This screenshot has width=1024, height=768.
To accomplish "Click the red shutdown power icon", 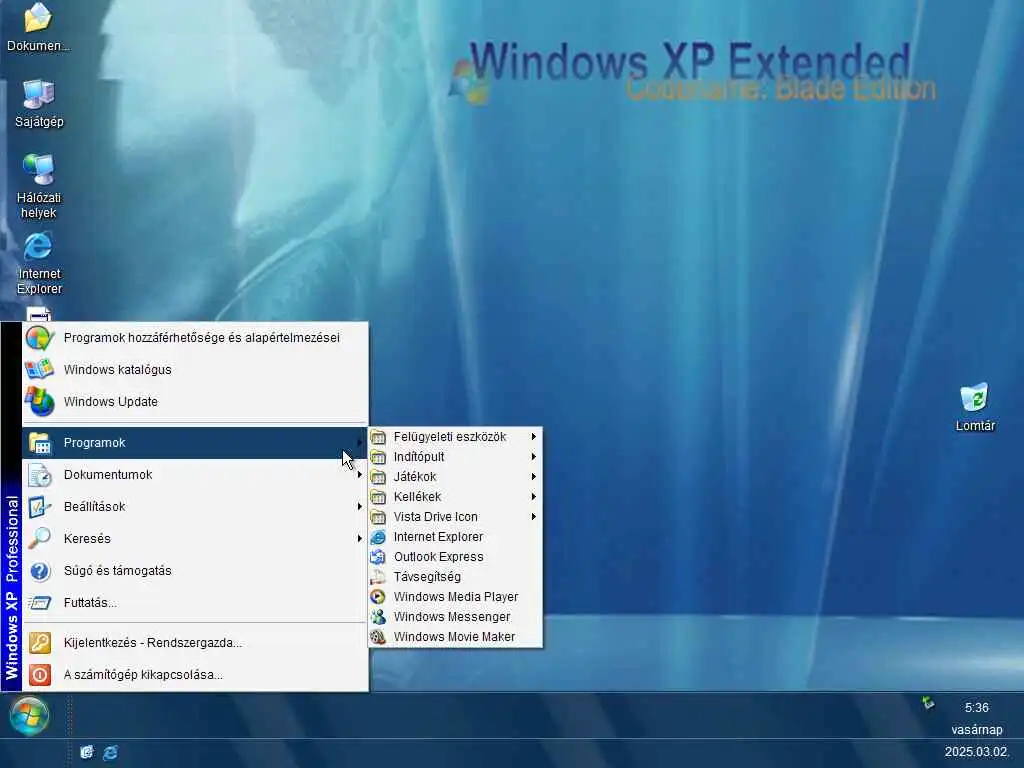I will (40, 675).
